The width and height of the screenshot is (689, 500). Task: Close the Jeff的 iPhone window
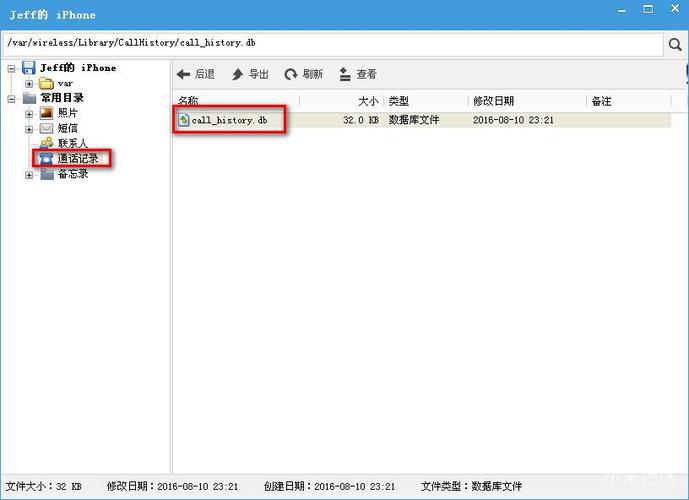point(675,8)
